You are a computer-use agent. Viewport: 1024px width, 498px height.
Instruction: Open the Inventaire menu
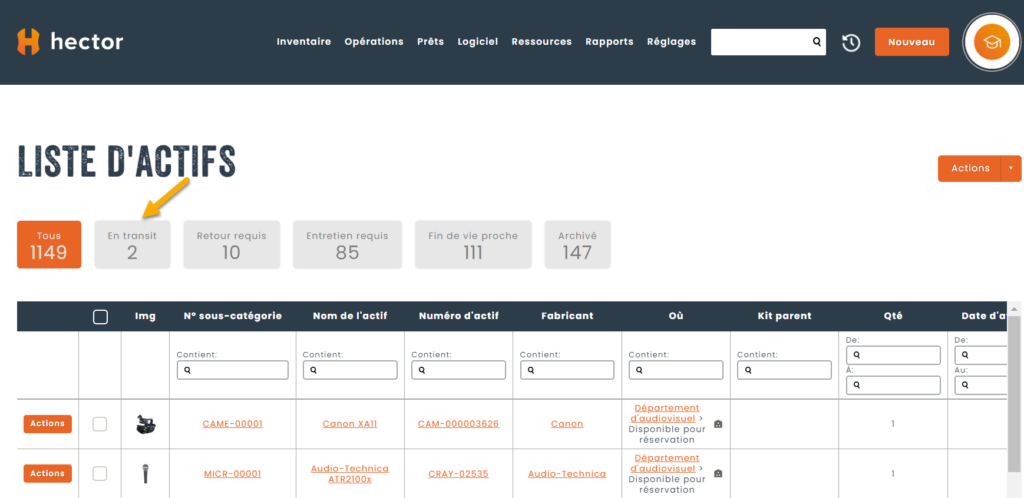303,42
